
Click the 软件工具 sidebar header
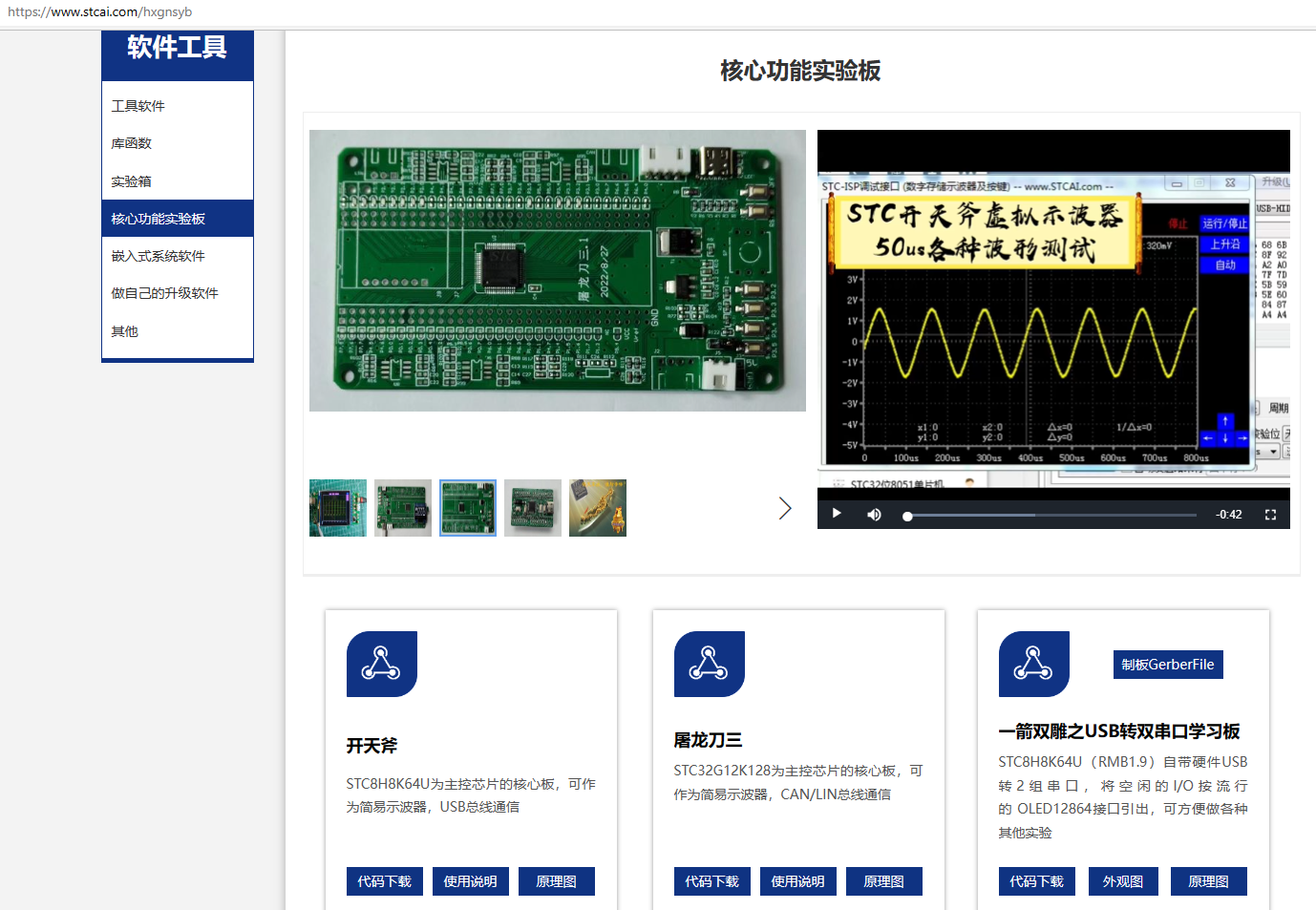(178, 48)
